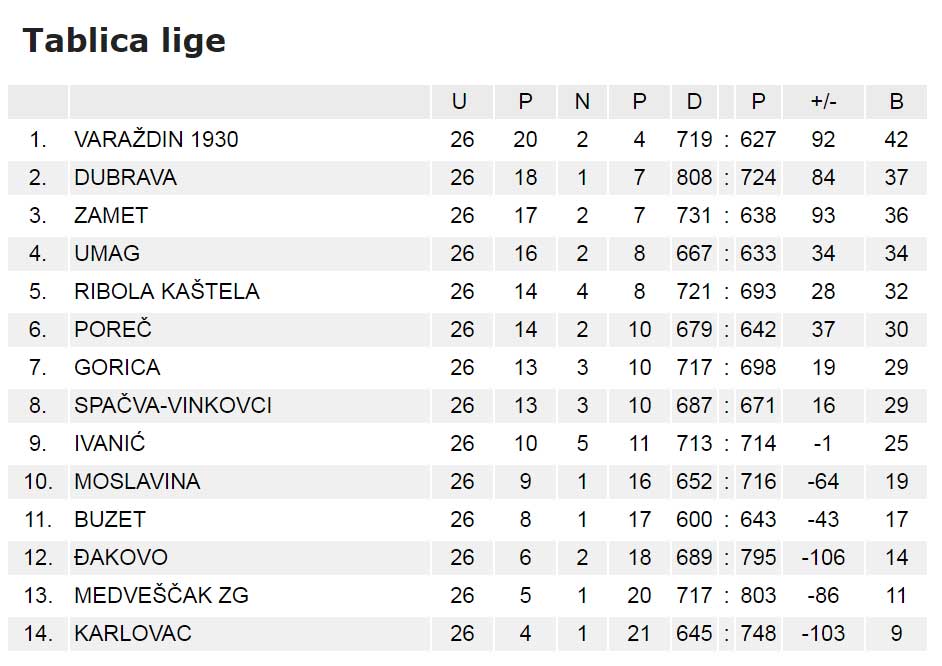The image size is (942, 666).
Task: Click the VARAŽDIN 1930 team name
Action: tap(156, 139)
